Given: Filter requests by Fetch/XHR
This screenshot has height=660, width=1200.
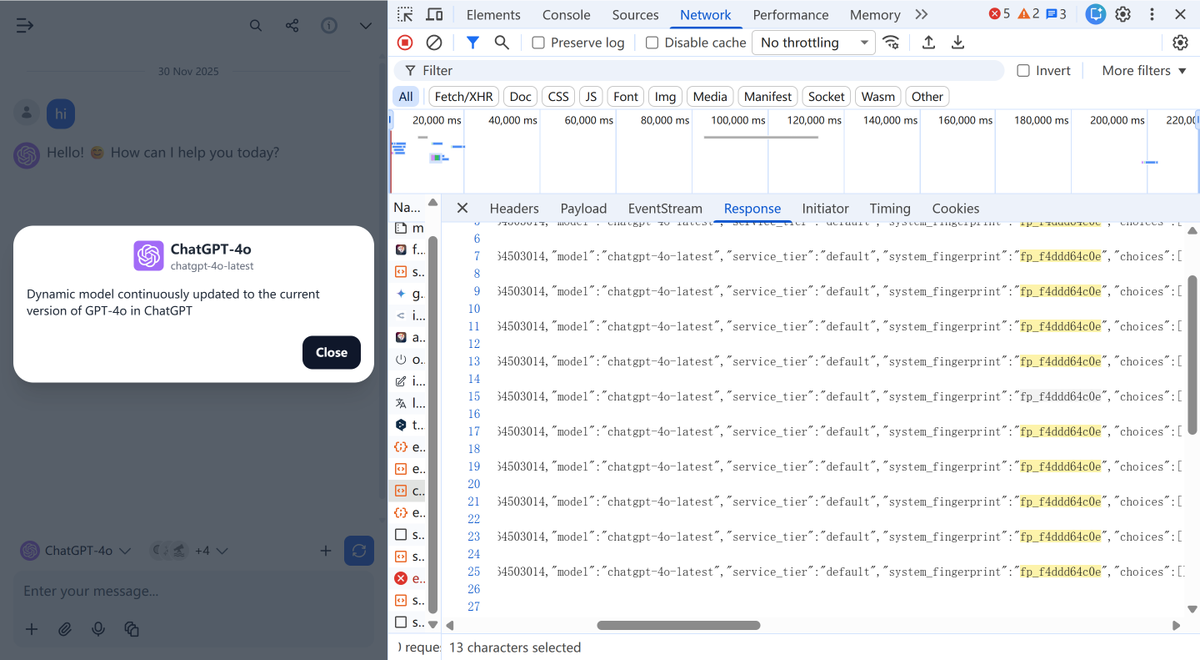Looking at the screenshot, I should pyautogui.click(x=463, y=97).
